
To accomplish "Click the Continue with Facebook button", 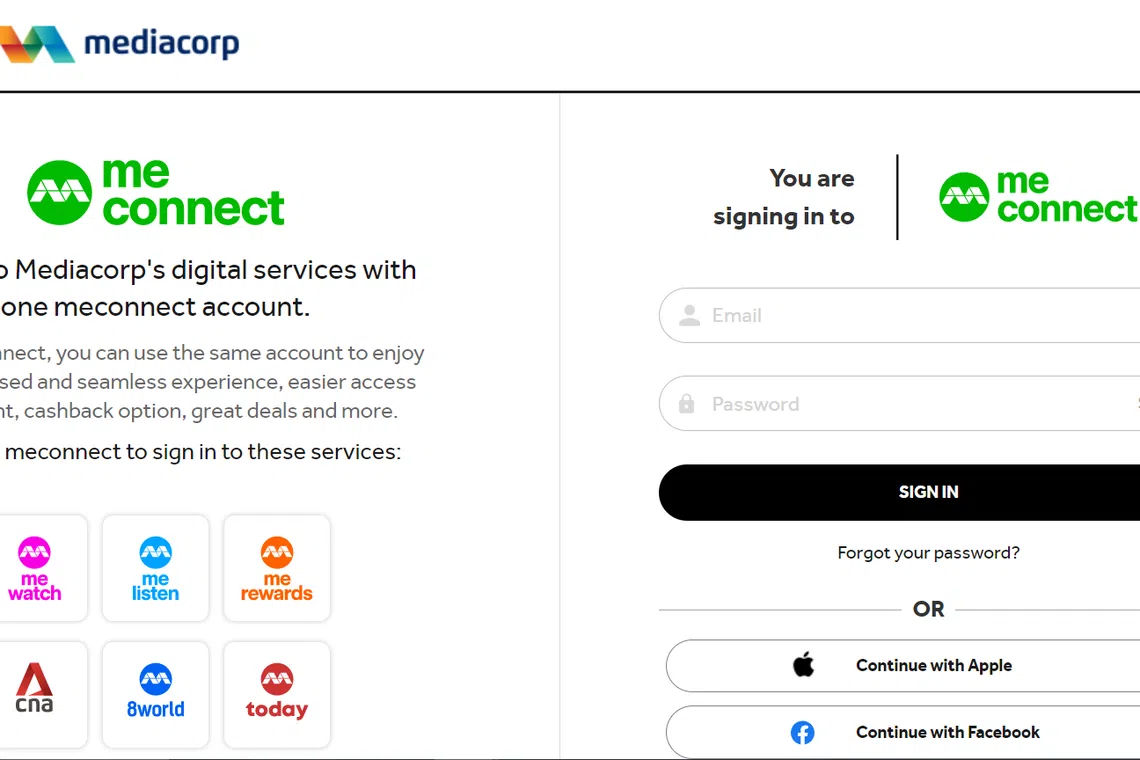I will [947, 733].
